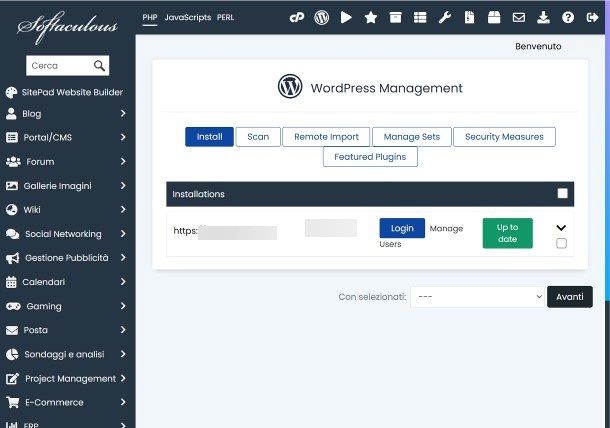The width and height of the screenshot is (610, 428).
Task: Click the installation https URL link
Action: point(225,232)
